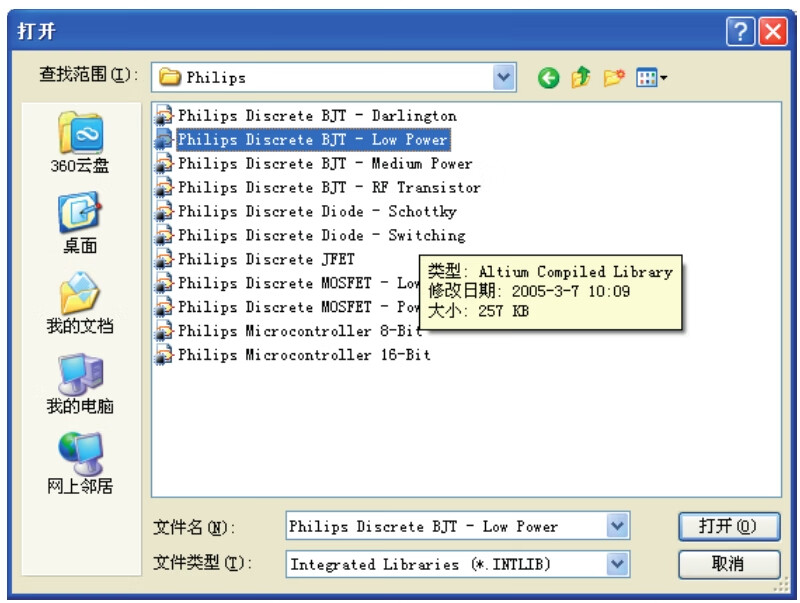Open 网上邻居 in the places sidebar

[x=80, y=464]
